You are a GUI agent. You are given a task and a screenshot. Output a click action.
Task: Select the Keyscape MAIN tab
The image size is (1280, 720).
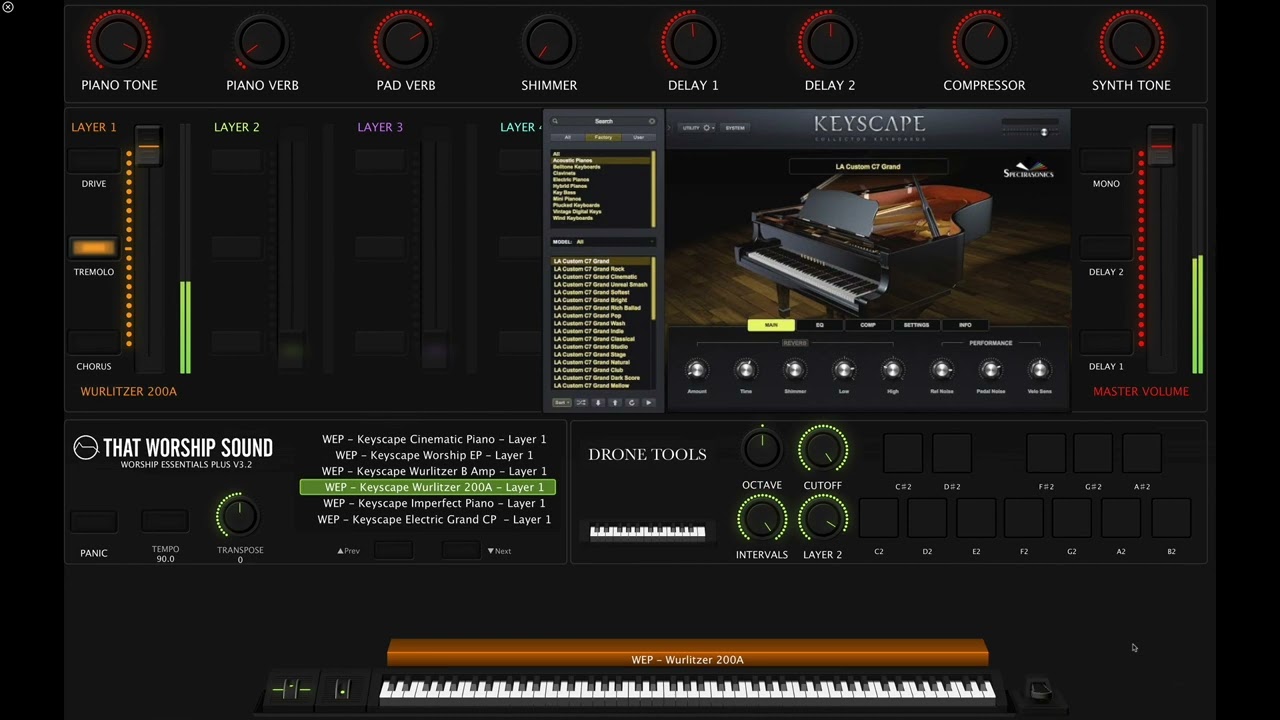pyautogui.click(x=771, y=325)
